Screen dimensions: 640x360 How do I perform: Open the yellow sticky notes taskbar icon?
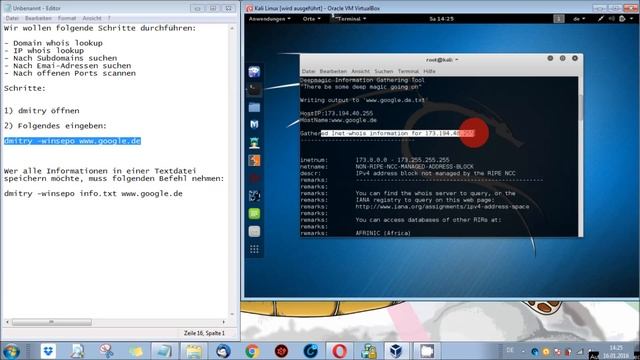click(136, 351)
